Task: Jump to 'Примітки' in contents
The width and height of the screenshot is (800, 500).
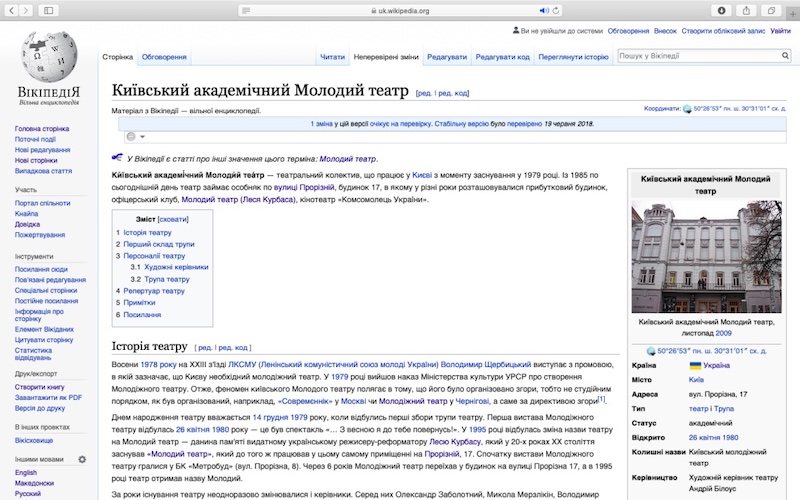Action: [139, 303]
